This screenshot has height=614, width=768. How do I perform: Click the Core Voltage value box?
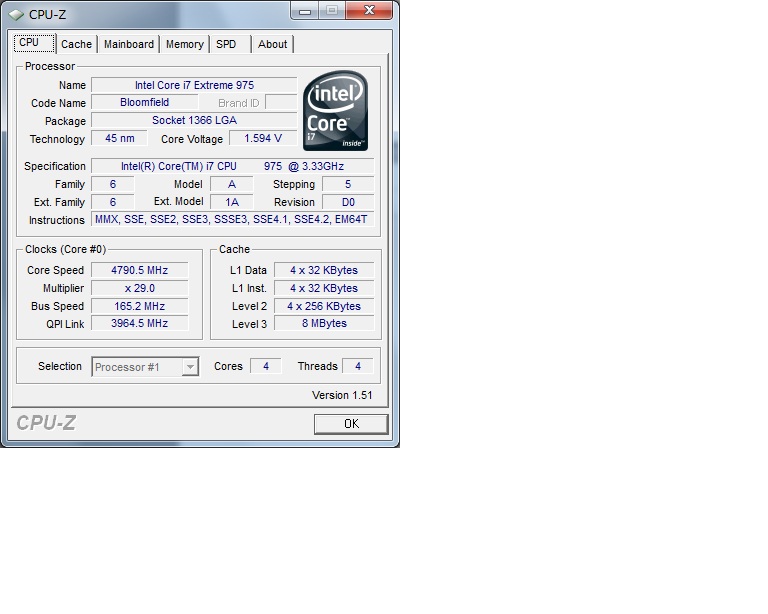click(x=263, y=139)
